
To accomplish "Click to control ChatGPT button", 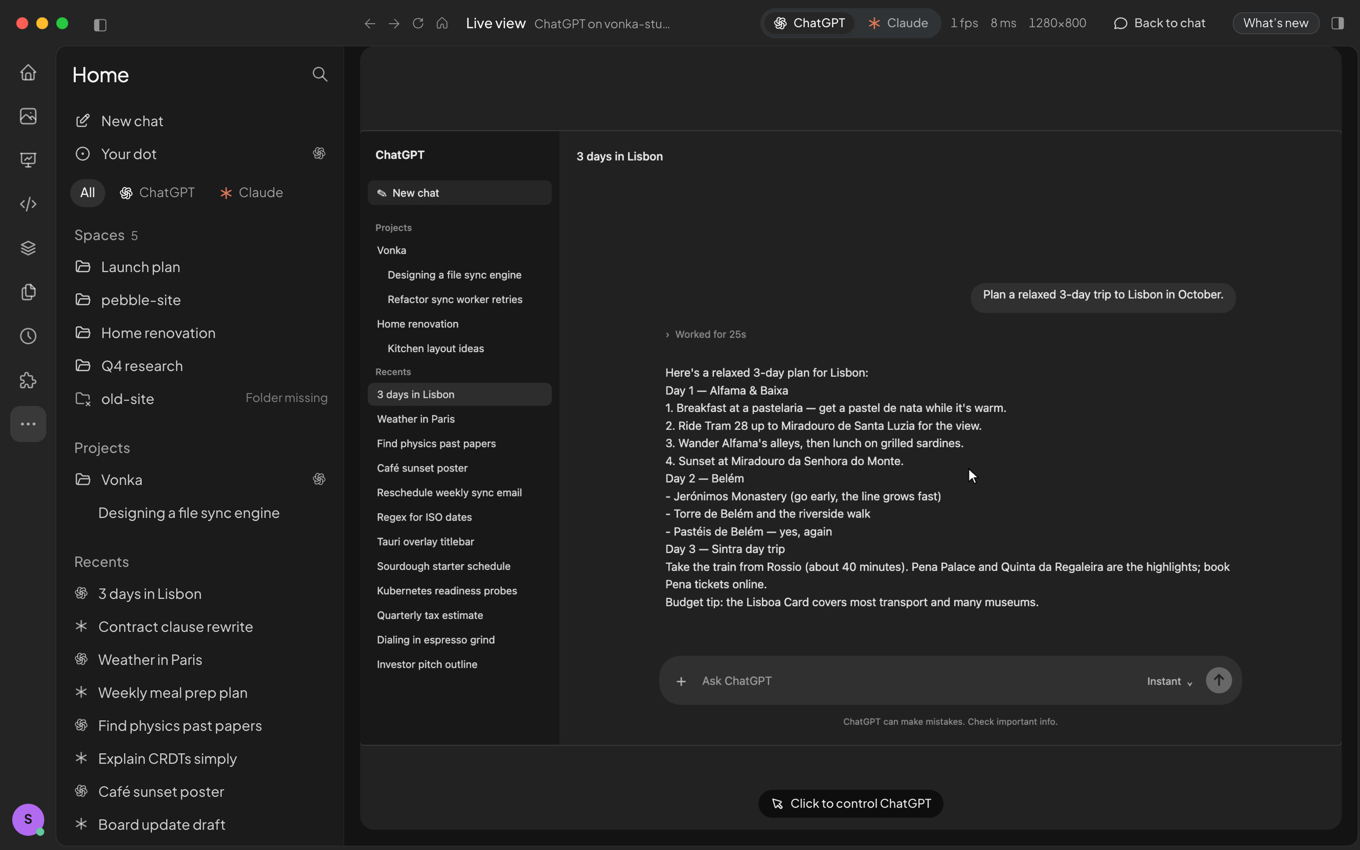I will (850, 803).
